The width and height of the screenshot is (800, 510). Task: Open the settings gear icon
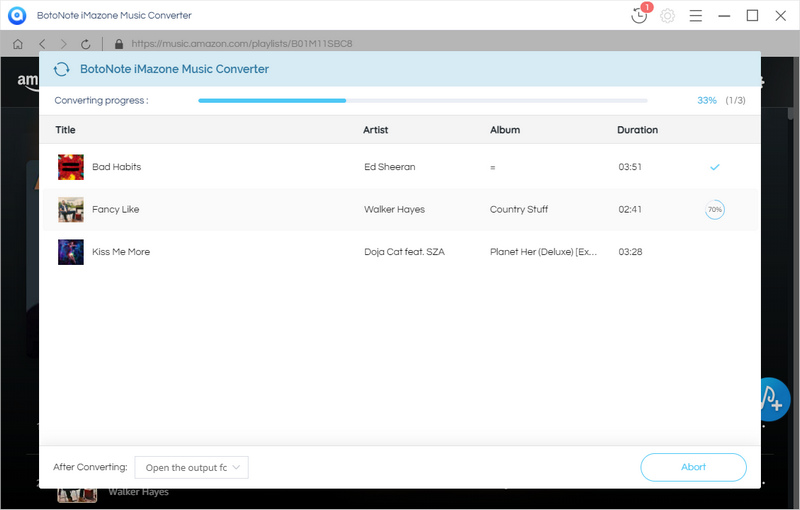pyautogui.click(x=667, y=16)
